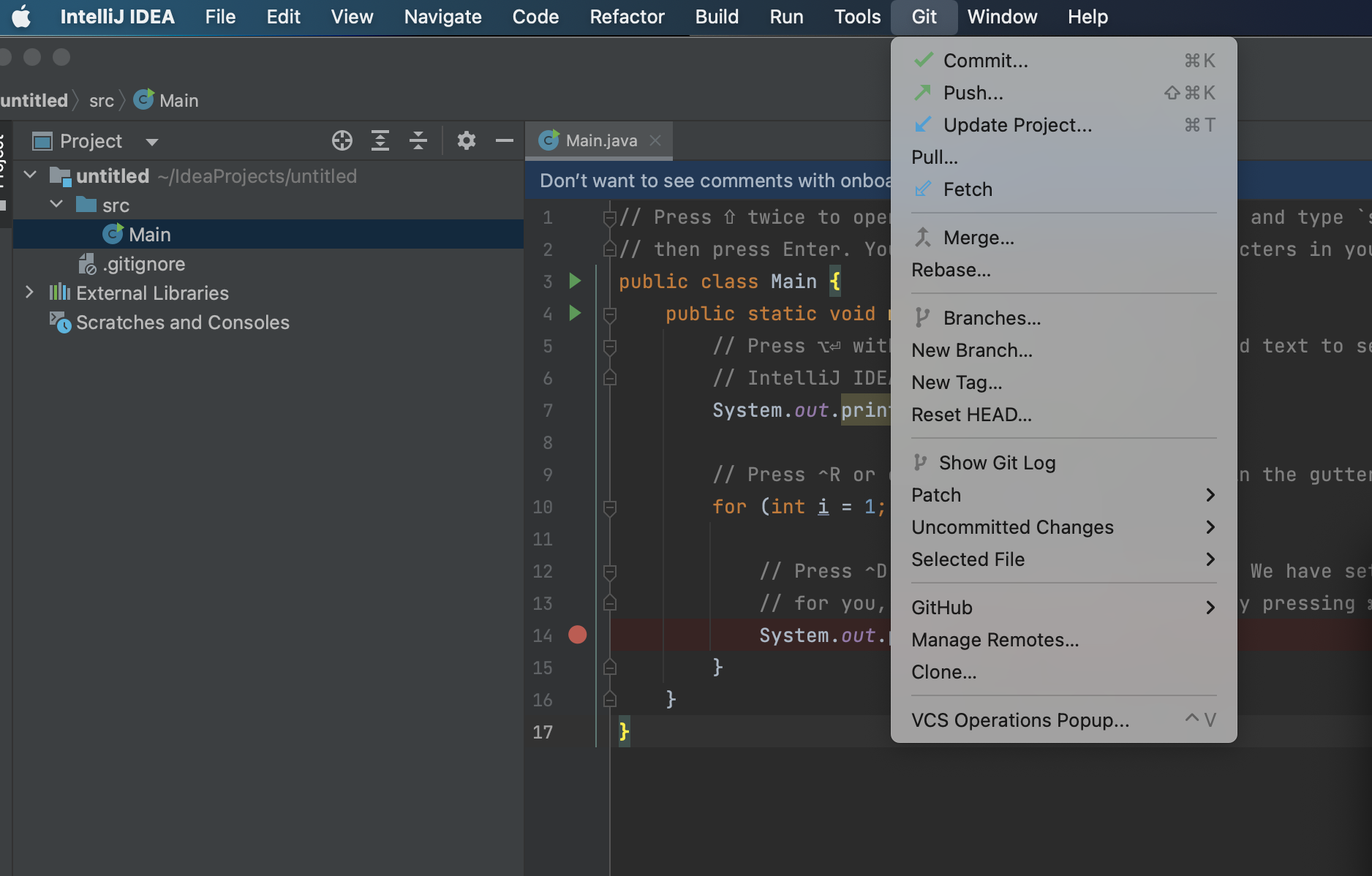1372x876 pixels.
Task: Select New Branch... menu entry
Action: click(x=1064, y=350)
